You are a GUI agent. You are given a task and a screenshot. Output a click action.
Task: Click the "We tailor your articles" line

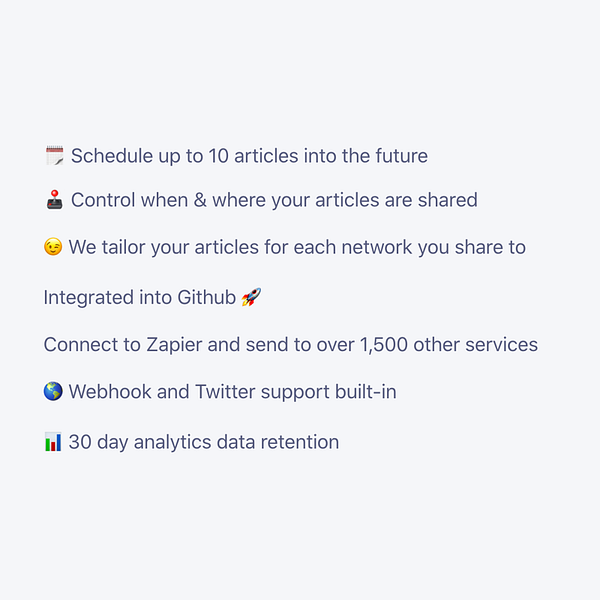(x=297, y=247)
